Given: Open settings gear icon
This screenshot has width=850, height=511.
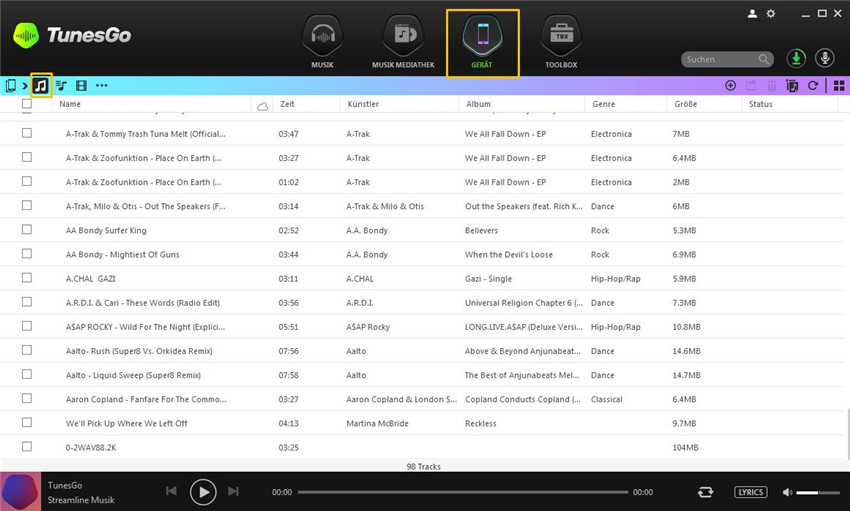Looking at the screenshot, I should click(x=770, y=13).
